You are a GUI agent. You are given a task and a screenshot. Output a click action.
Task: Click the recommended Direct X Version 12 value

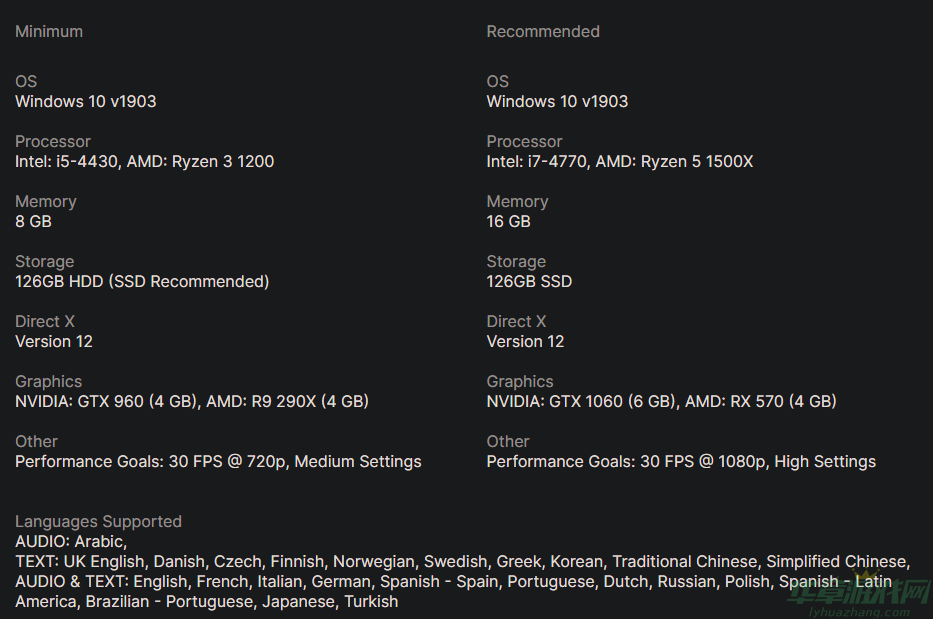525,342
